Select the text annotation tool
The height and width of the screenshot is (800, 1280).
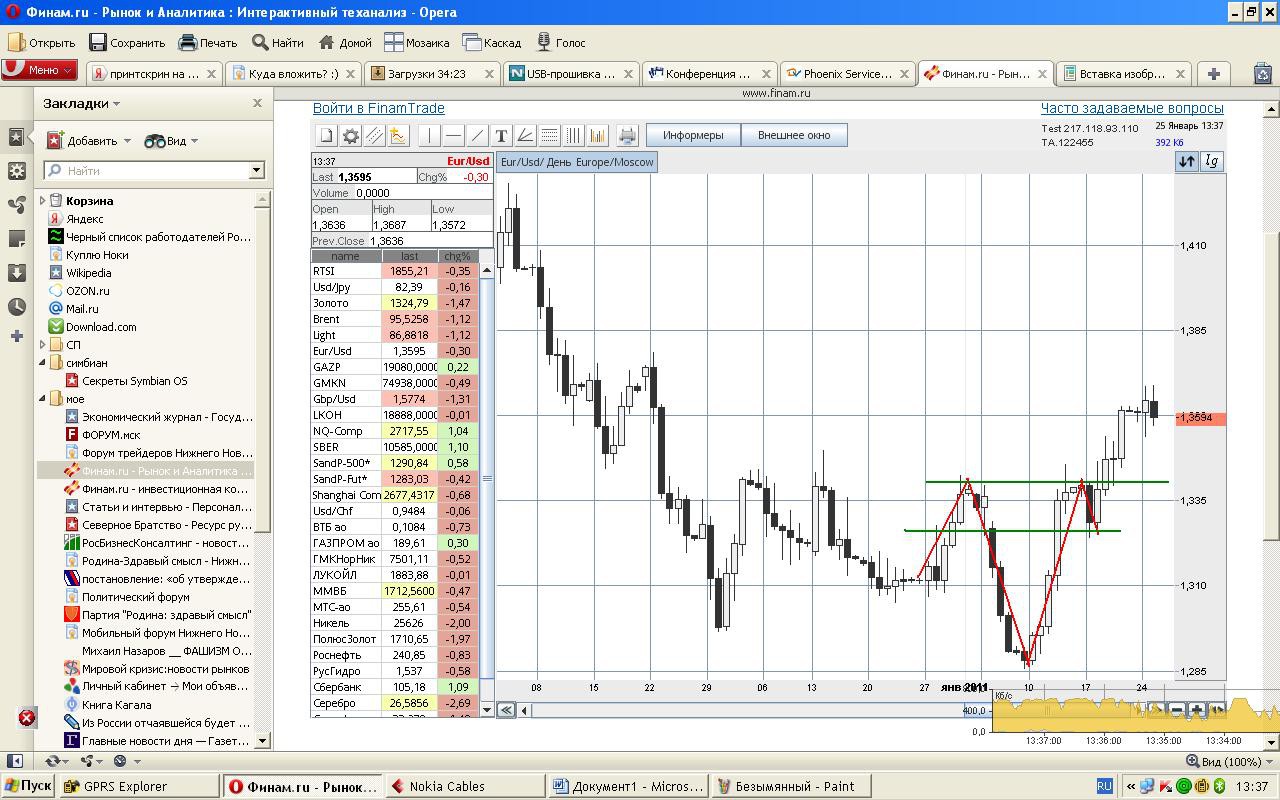[501, 136]
